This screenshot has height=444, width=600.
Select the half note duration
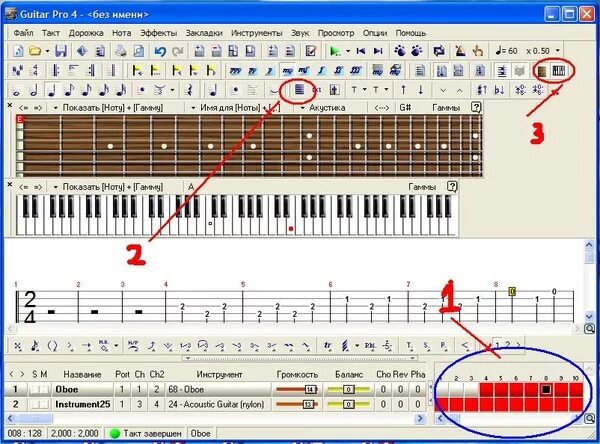(34, 91)
